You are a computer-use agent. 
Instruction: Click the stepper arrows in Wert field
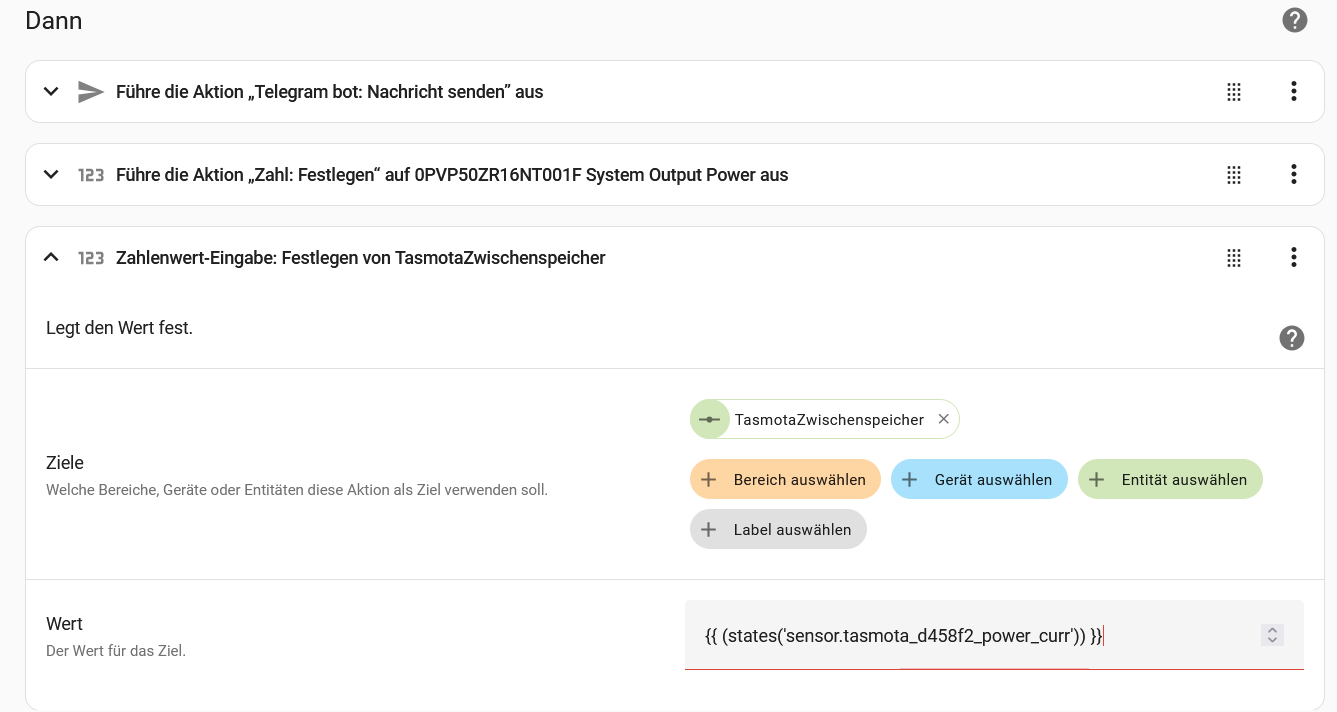tap(1272, 635)
